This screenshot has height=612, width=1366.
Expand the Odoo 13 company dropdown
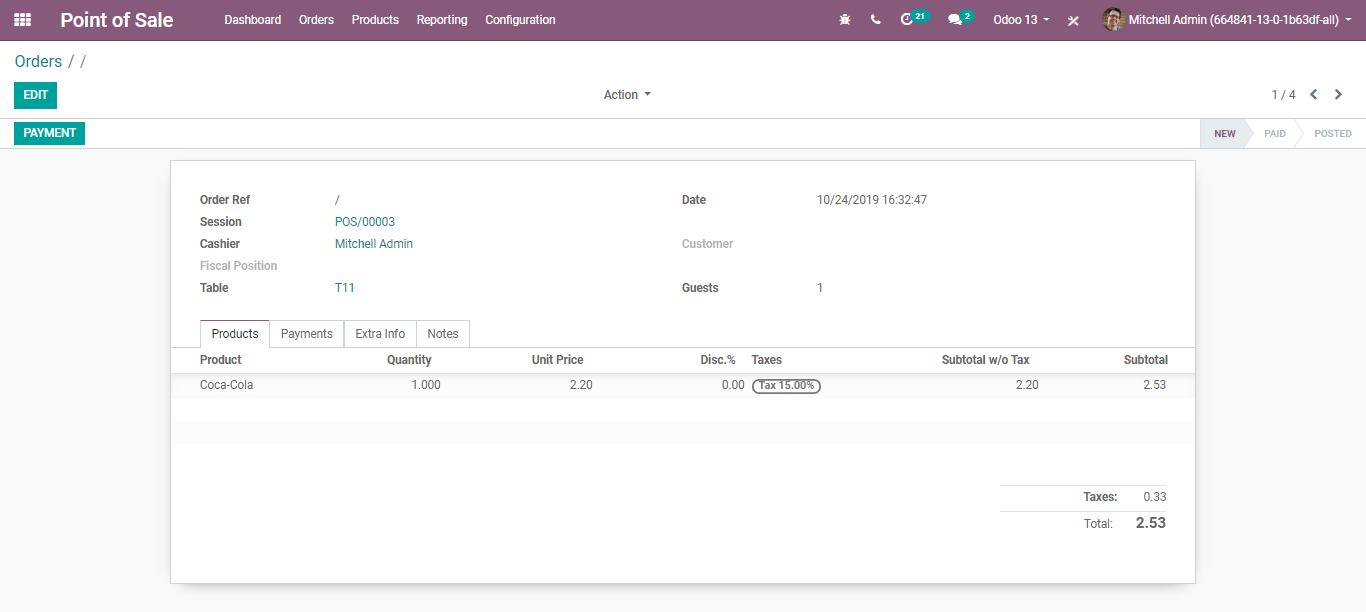(1021, 20)
